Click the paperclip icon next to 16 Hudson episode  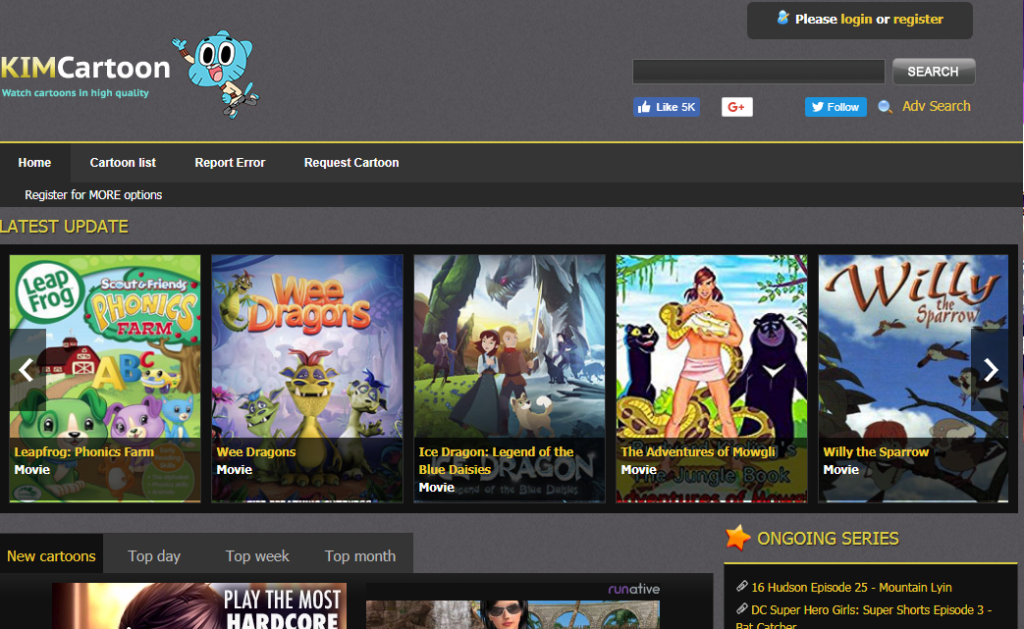[741, 586]
